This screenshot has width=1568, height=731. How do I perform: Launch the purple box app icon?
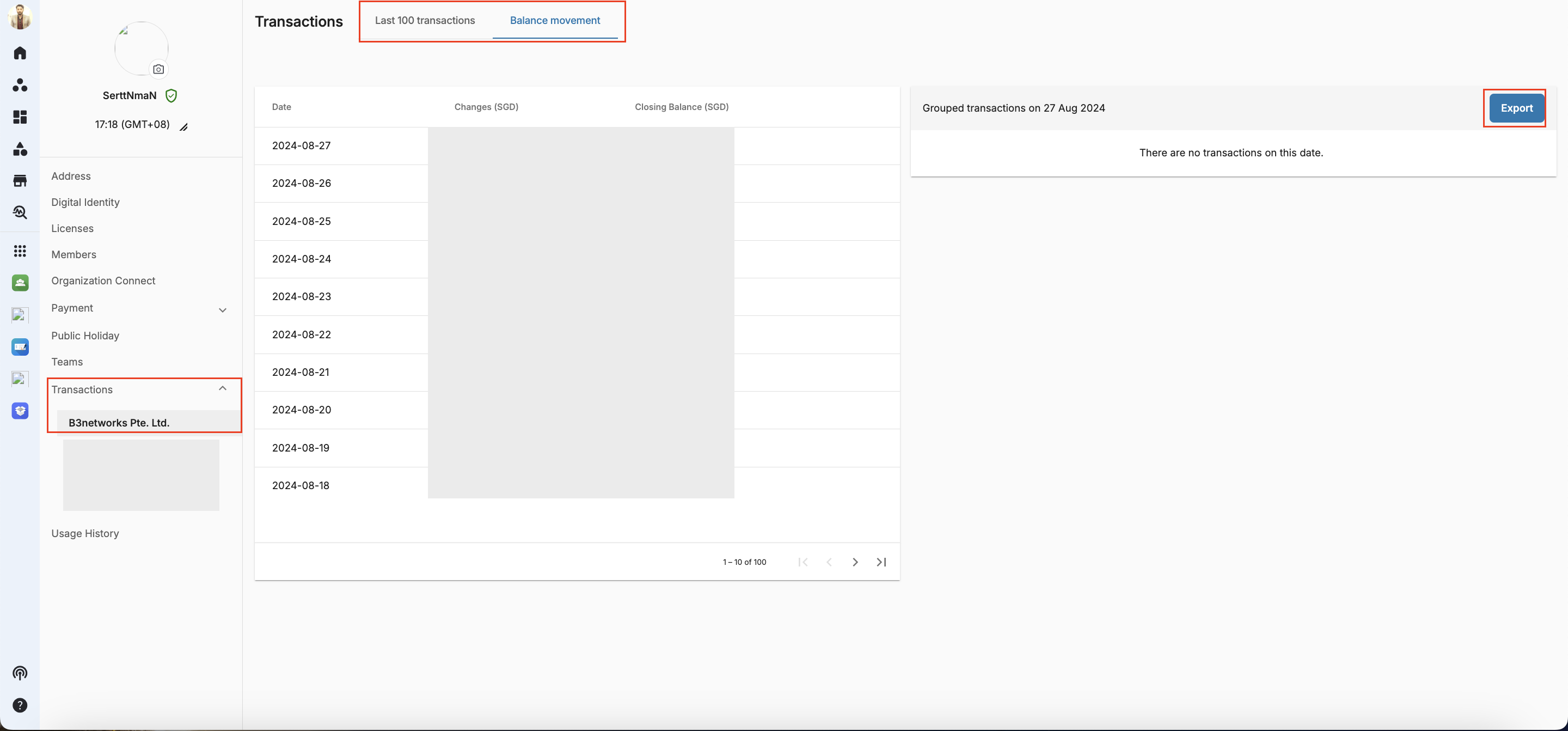(20, 411)
